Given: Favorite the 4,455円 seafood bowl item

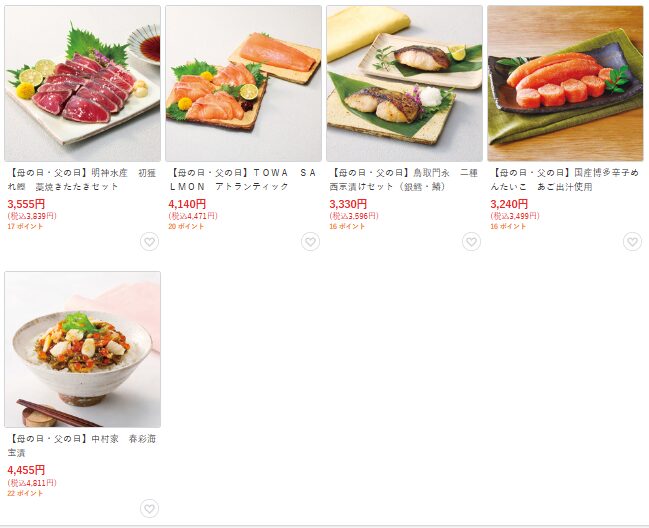Looking at the screenshot, I should (149, 509).
